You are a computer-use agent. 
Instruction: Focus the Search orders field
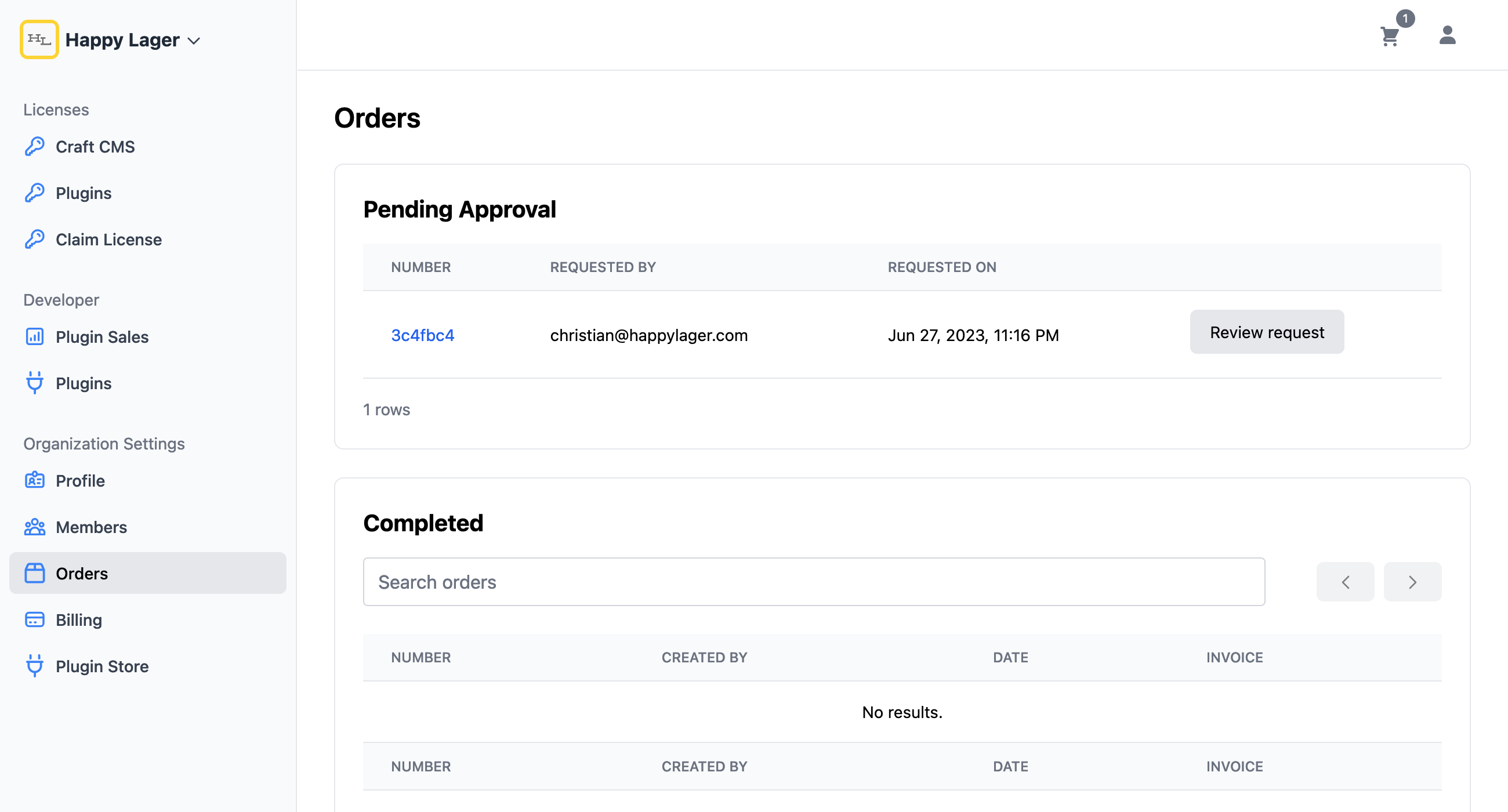point(814,581)
